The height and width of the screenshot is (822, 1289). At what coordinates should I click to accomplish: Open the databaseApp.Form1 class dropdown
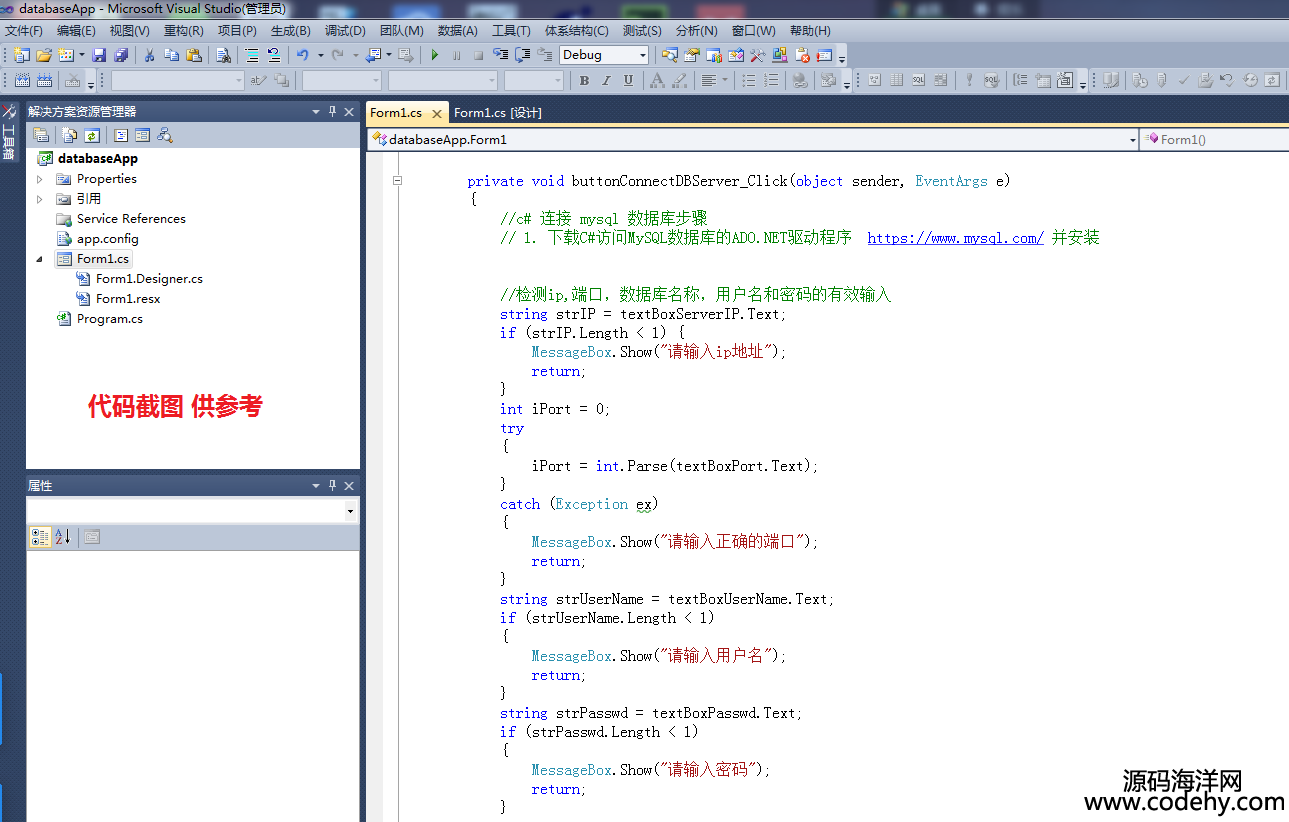(x=1132, y=140)
